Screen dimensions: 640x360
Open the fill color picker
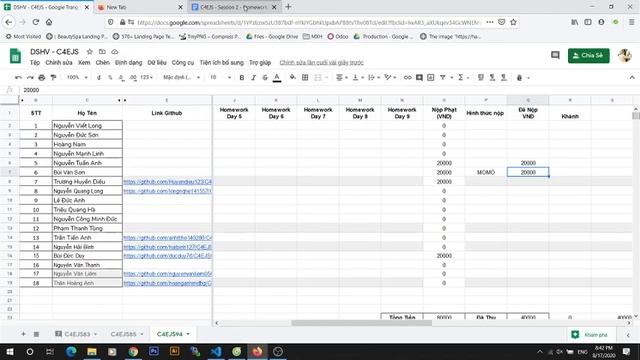click(293, 77)
